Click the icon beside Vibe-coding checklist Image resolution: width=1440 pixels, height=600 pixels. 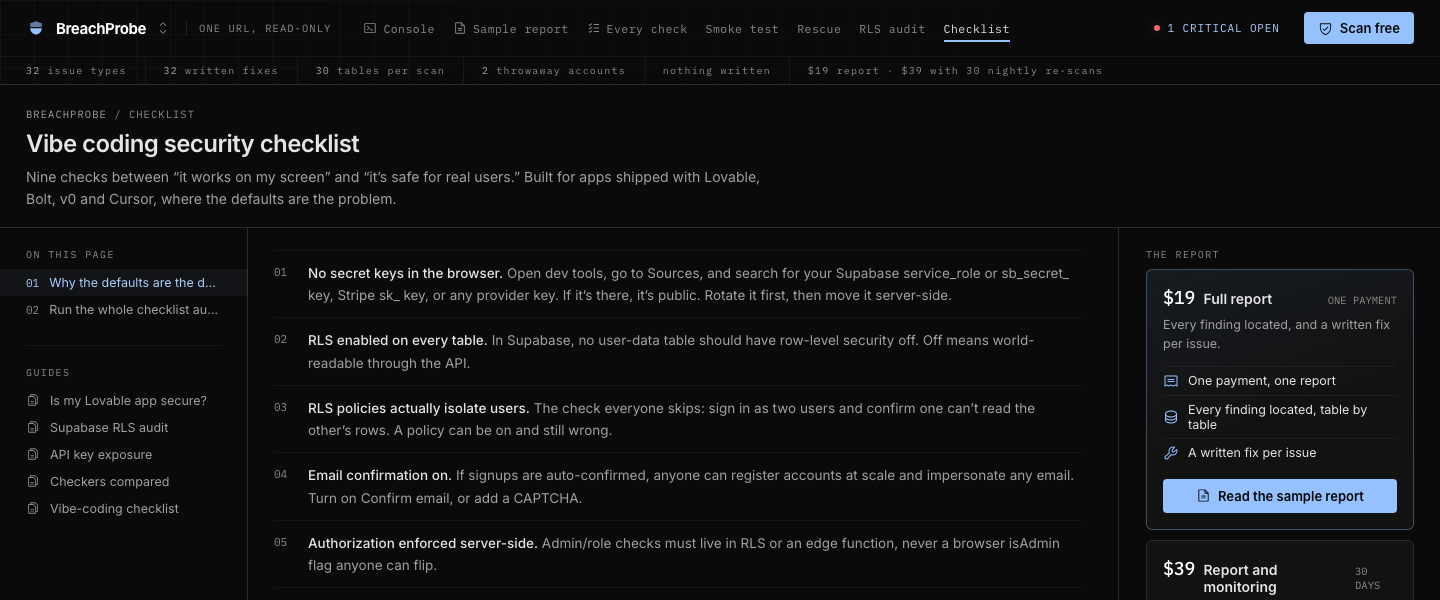[33, 509]
